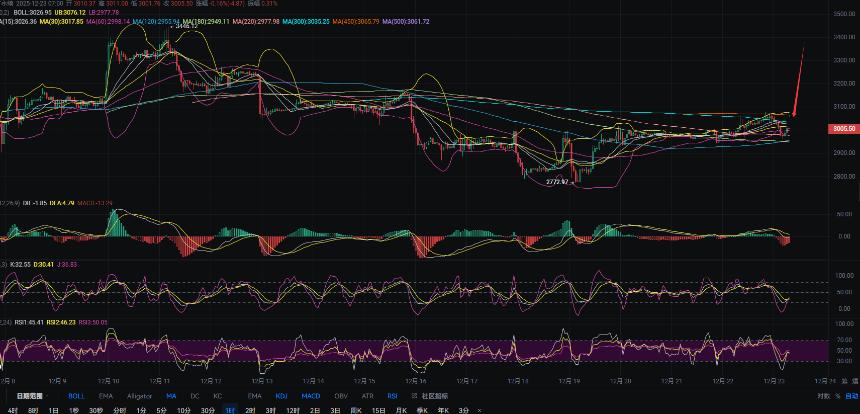Viewport: 860px width, 414px height.
Task: Toggle the MA moving average indicator
Action: point(171,396)
